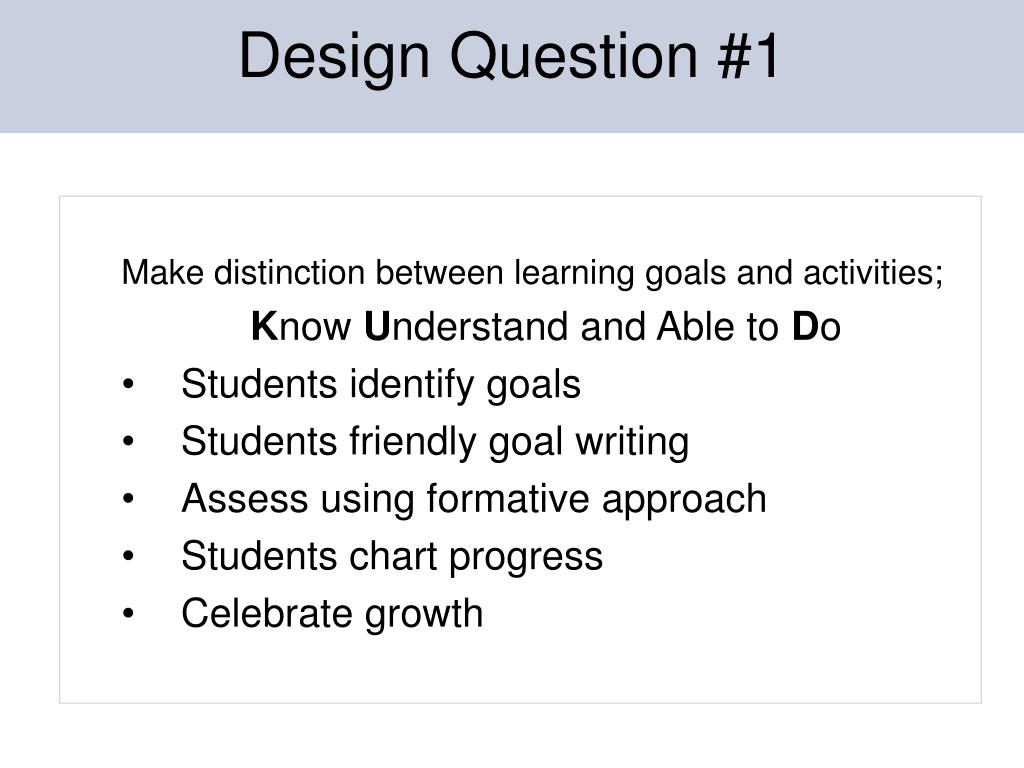Viewport: 1024px width, 768px height.
Task: Select the 'Students identify goals' bullet text
Action: pos(381,385)
